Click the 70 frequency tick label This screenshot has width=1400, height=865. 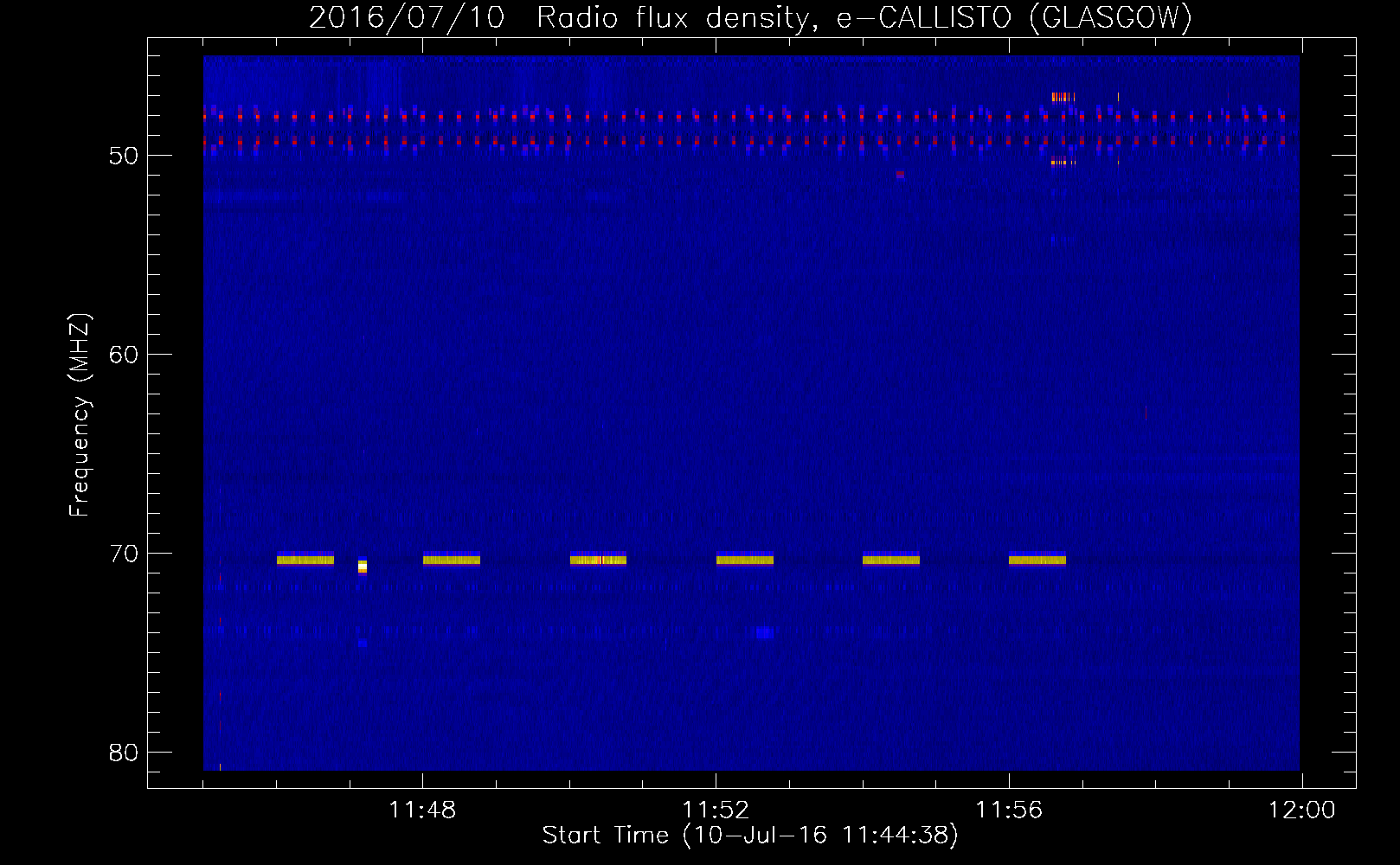123,554
